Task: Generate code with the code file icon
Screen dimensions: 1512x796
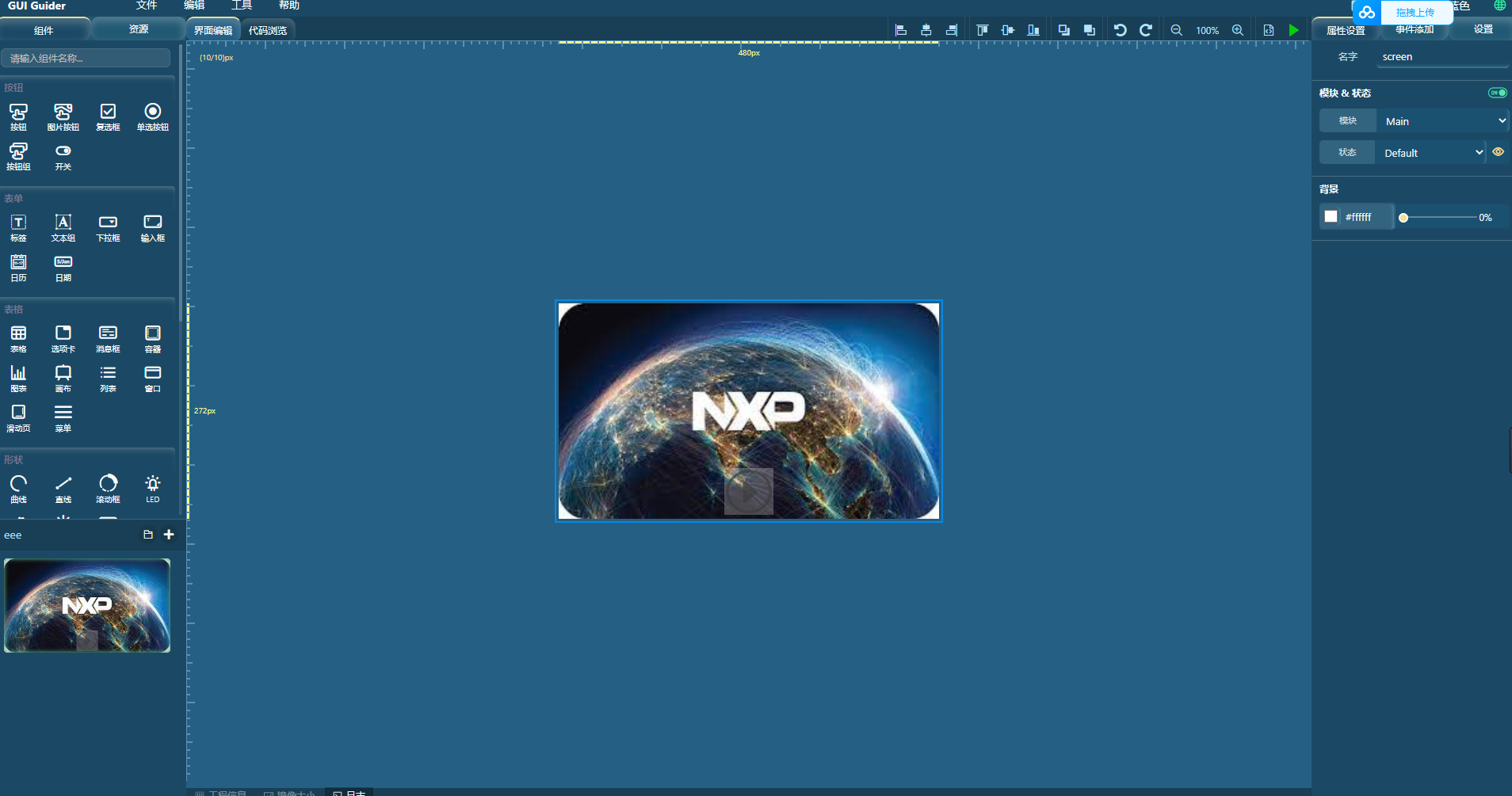Action: pos(1269,30)
